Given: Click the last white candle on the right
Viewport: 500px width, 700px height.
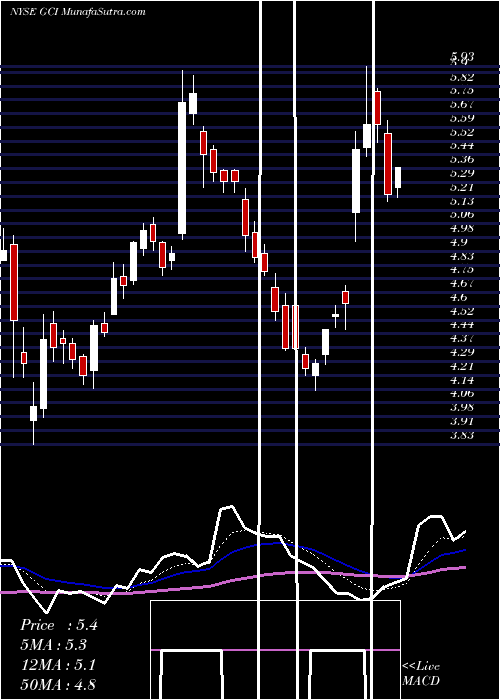Looking at the screenshot, I should coord(398,178).
